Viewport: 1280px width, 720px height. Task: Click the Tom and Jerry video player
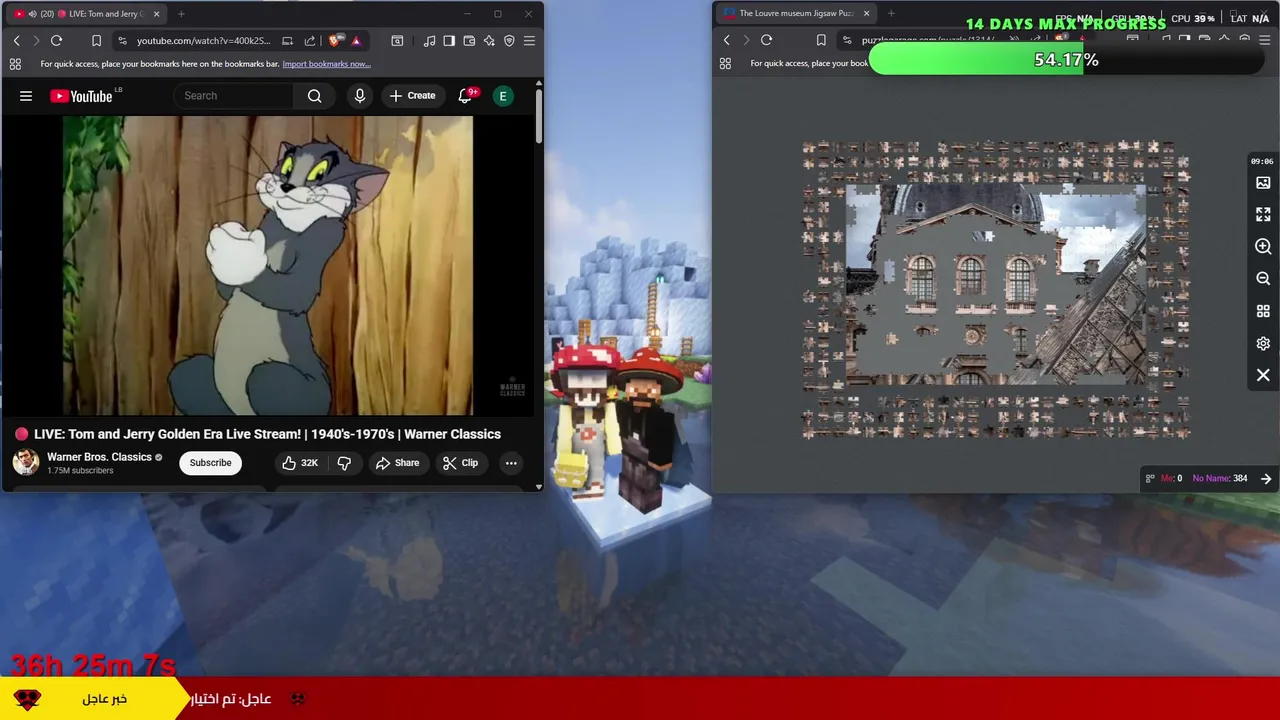(268, 265)
